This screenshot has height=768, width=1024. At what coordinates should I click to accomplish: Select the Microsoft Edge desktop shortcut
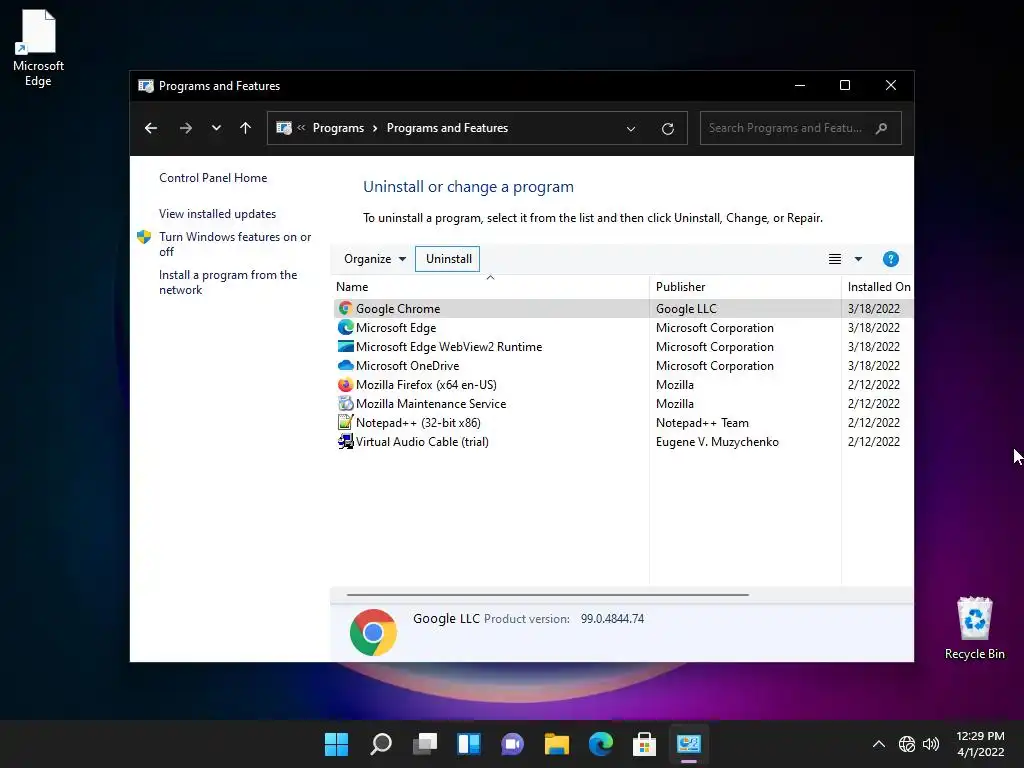(38, 49)
